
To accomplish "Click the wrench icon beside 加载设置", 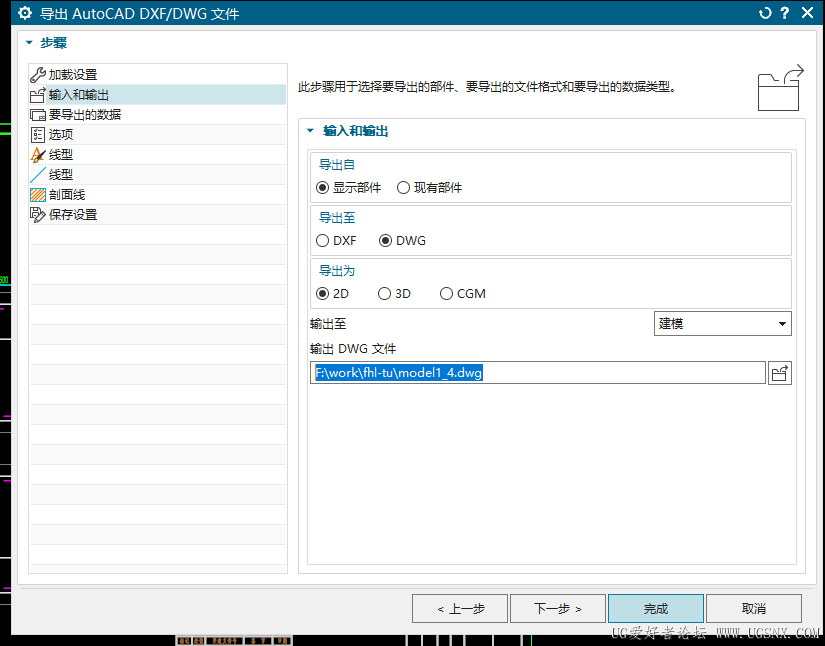I will pyautogui.click(x=38, y=75).
